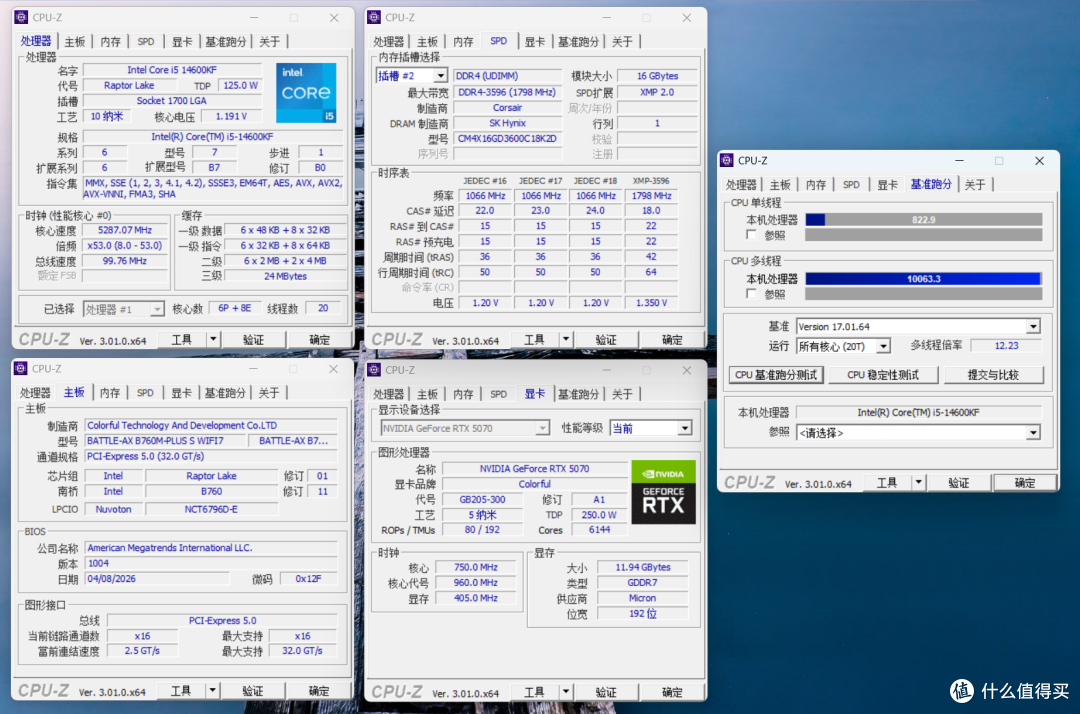Image resolution: width=1080 pixels, height=714 pixels.
Task: Close the benchmark CPU-Z window
Action: pos(1039,160)
